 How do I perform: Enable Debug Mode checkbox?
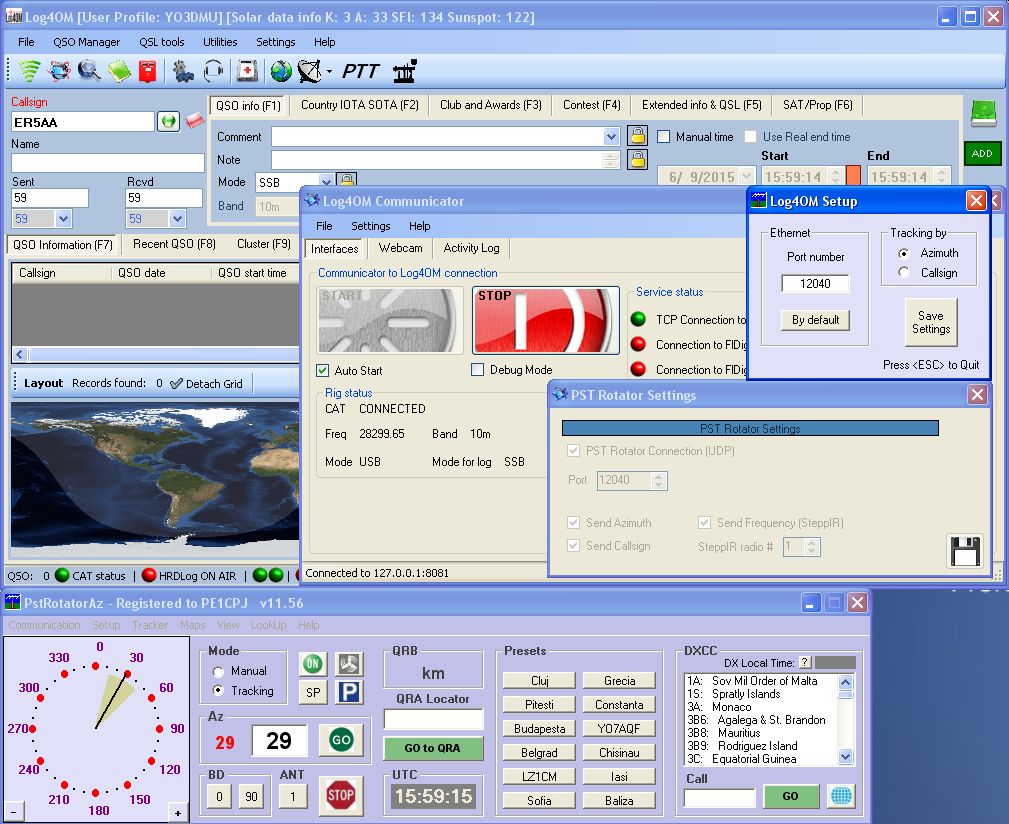click(477, 370)
